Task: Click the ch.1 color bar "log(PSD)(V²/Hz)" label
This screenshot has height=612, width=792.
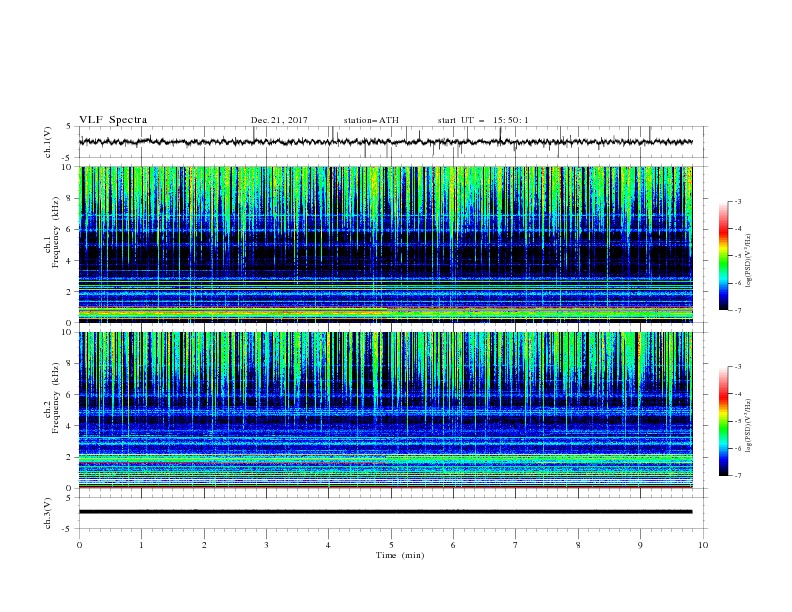Action: coord(749,261)
